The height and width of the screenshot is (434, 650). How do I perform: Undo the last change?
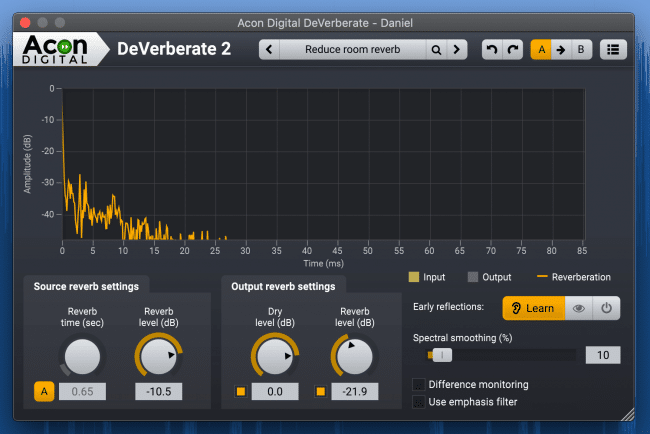tap(492, 50)
